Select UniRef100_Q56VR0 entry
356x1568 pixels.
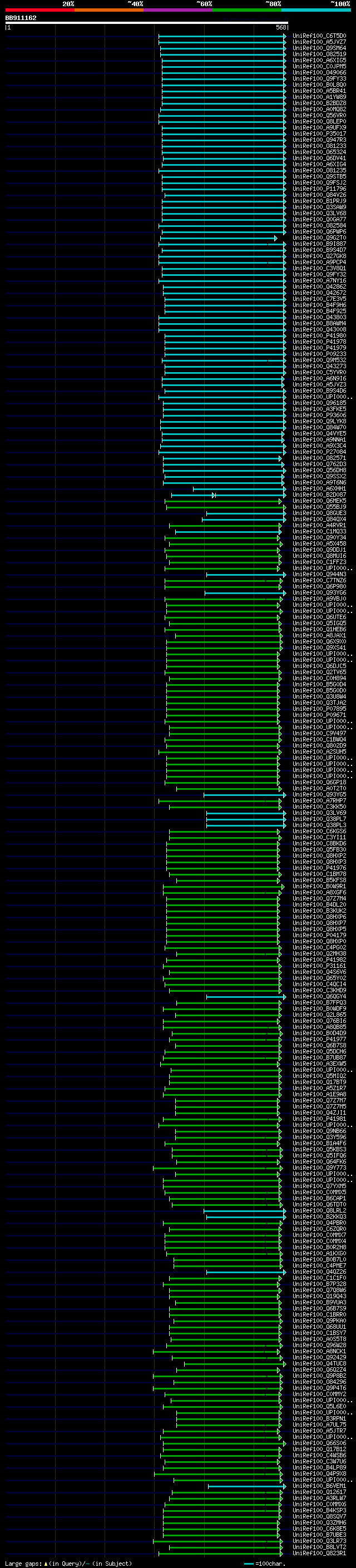pyautogui.click(x=319, y=115)
